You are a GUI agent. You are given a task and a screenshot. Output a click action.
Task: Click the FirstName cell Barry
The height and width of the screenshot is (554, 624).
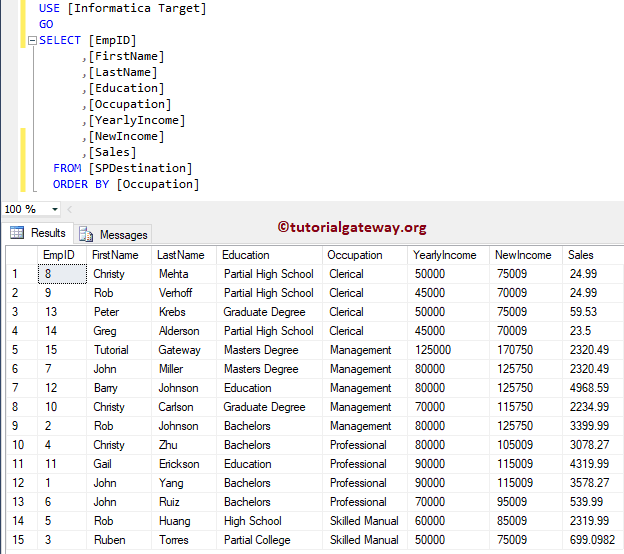[x=119, y=388]
